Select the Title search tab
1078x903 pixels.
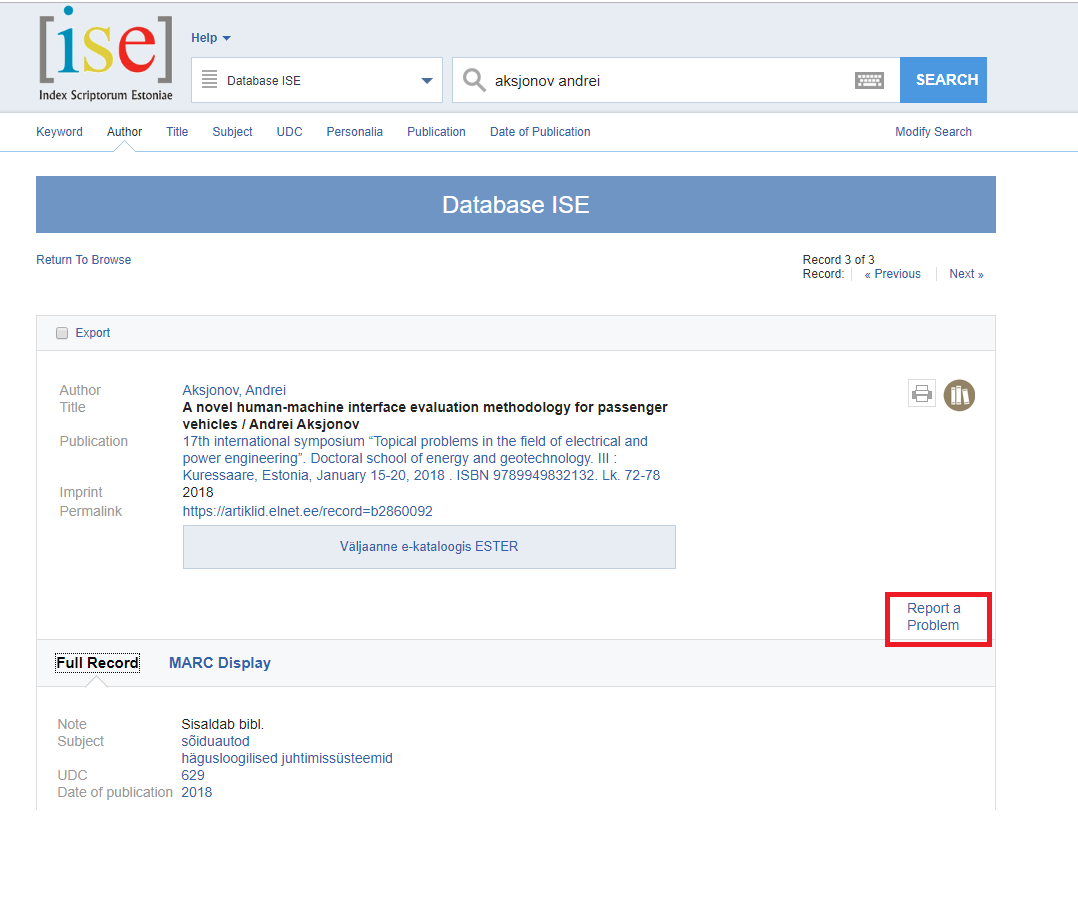[177, 131]
